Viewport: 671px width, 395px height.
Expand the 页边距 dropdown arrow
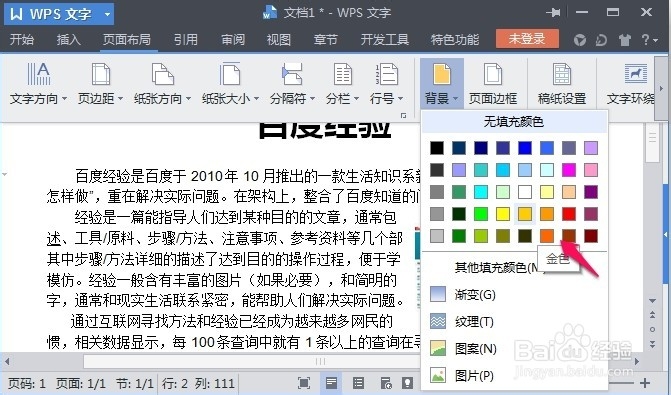[x=120, y=99]
